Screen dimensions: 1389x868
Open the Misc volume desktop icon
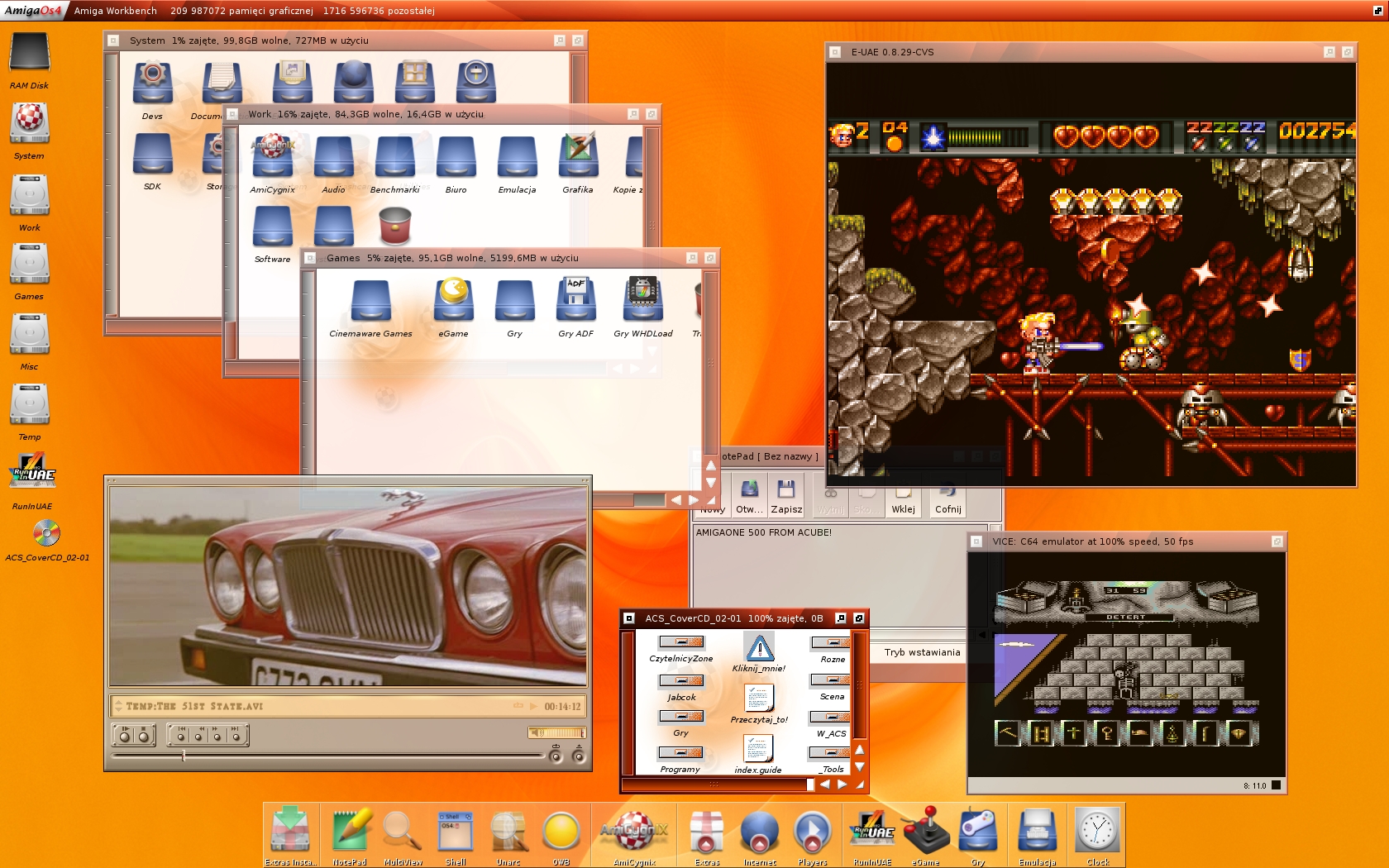(x=30, y=335)
